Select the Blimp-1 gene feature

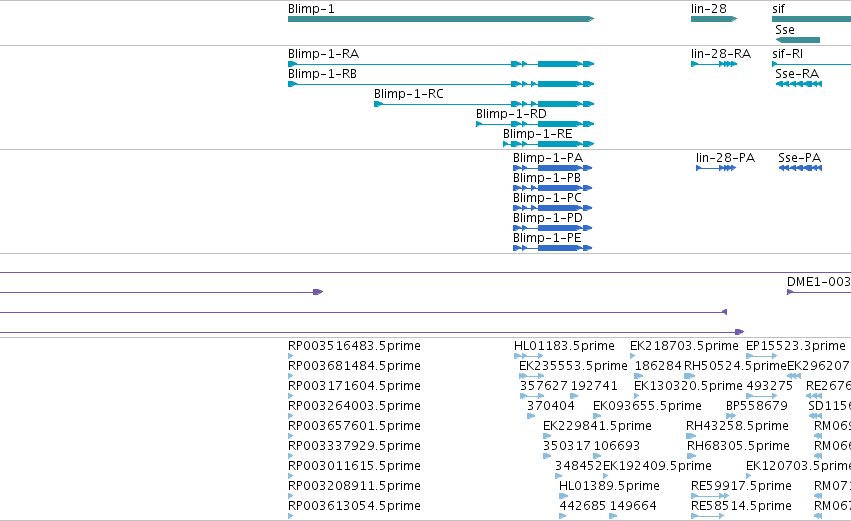click(441, 19)
